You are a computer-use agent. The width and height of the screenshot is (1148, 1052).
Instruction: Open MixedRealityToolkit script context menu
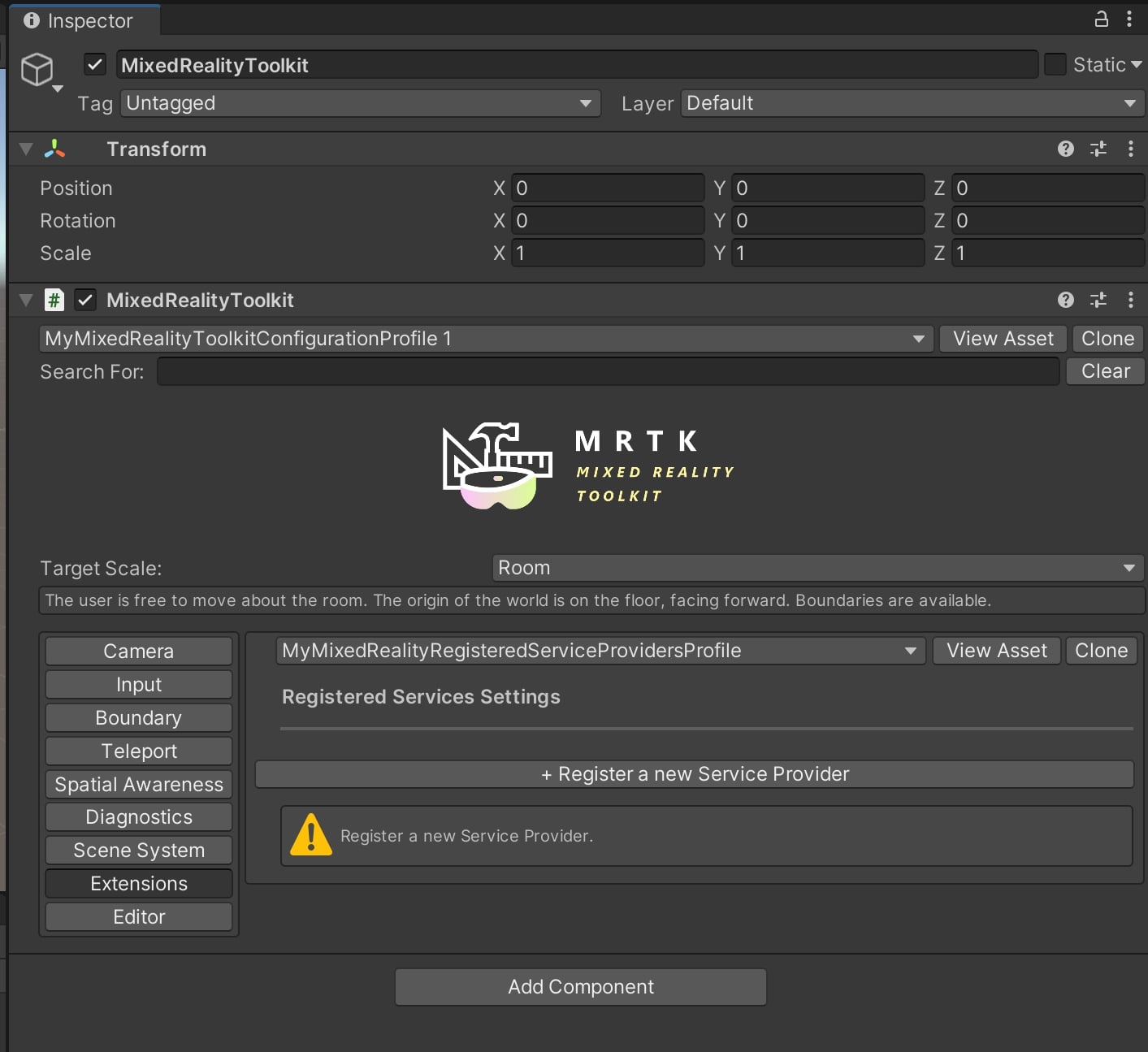pyautogui.click(x=1130, y=300)
